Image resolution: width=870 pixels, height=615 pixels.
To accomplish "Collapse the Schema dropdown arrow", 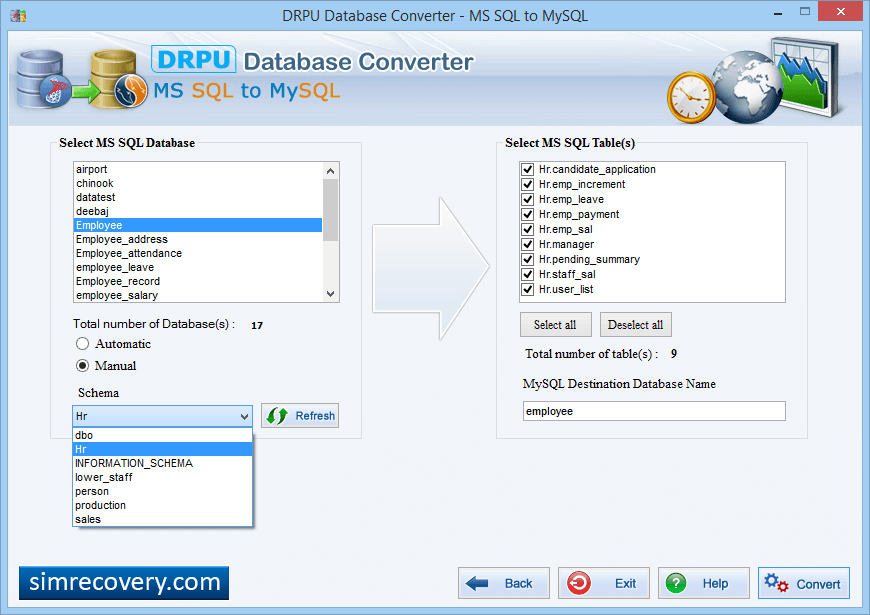I will [244, 416].
